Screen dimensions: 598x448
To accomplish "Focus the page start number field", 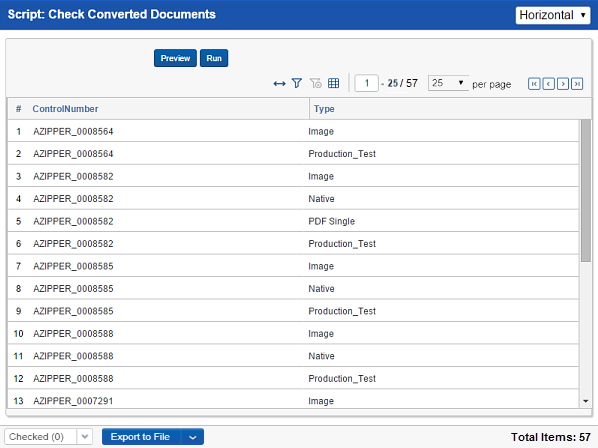I will [367, 83].
